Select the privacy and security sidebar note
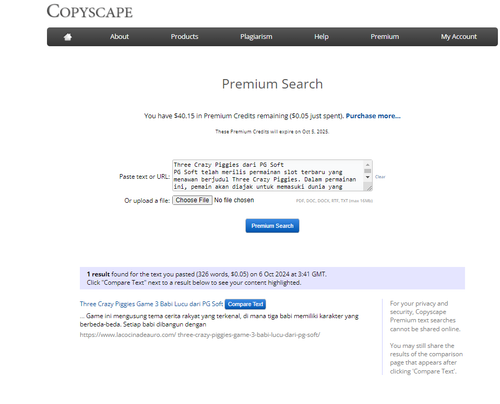 (x=425, y=316)
